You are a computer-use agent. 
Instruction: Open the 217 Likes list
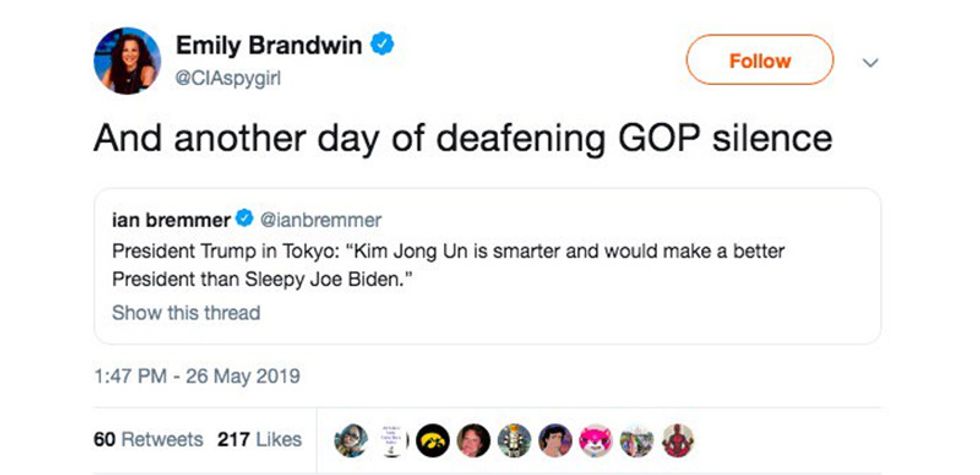click(259, 440)
